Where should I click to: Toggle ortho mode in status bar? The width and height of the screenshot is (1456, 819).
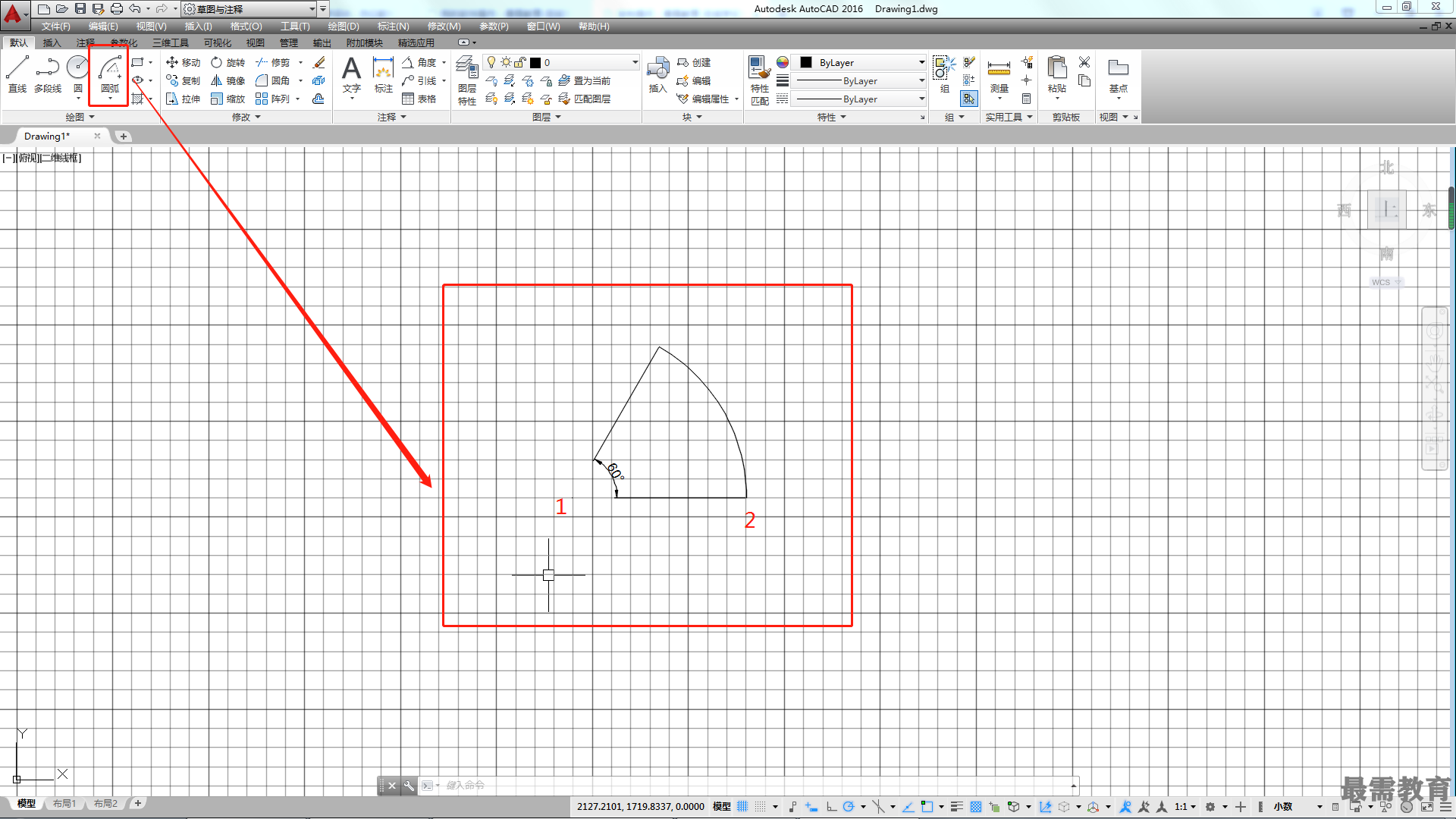click(x=831, y=807)
